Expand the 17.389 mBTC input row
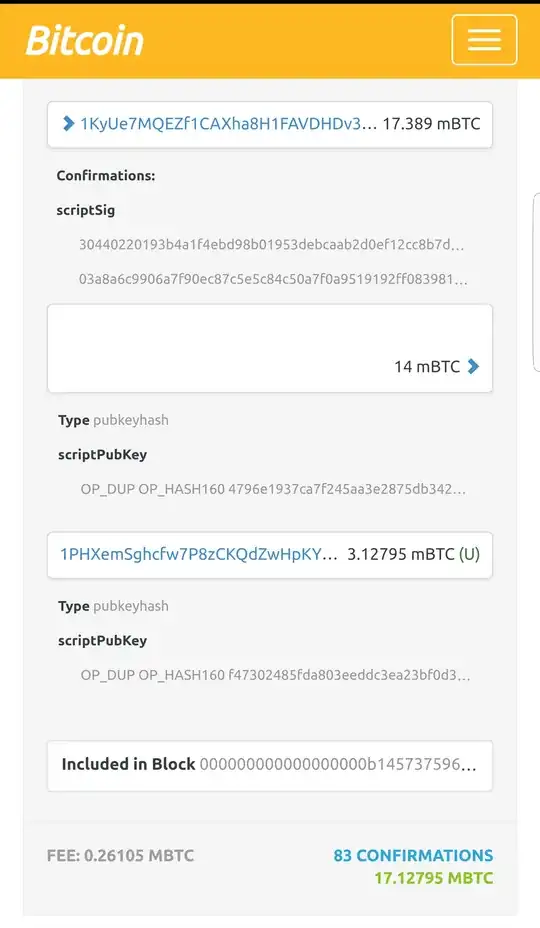 click(x=270, y=124)
